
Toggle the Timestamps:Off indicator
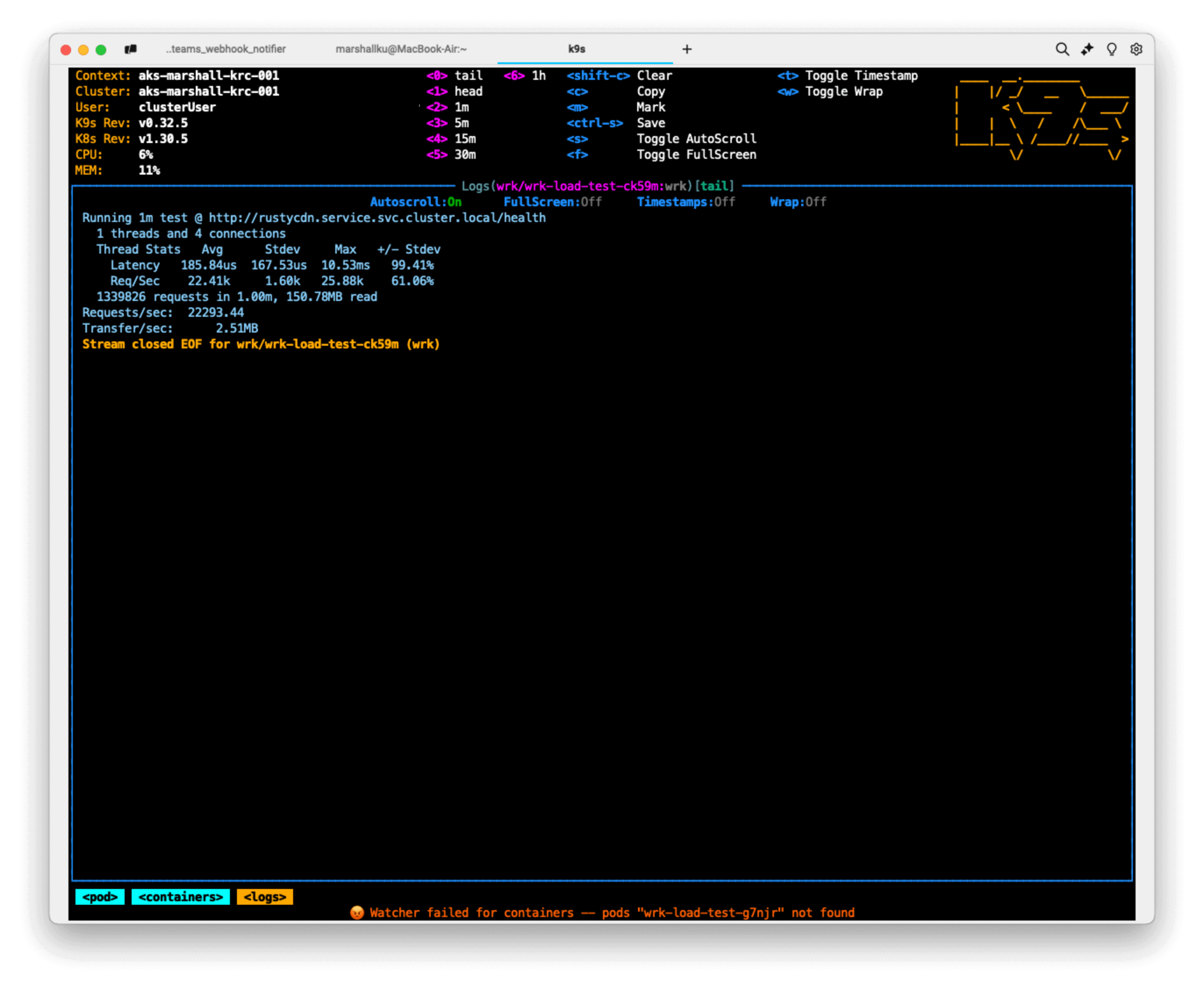686,202
